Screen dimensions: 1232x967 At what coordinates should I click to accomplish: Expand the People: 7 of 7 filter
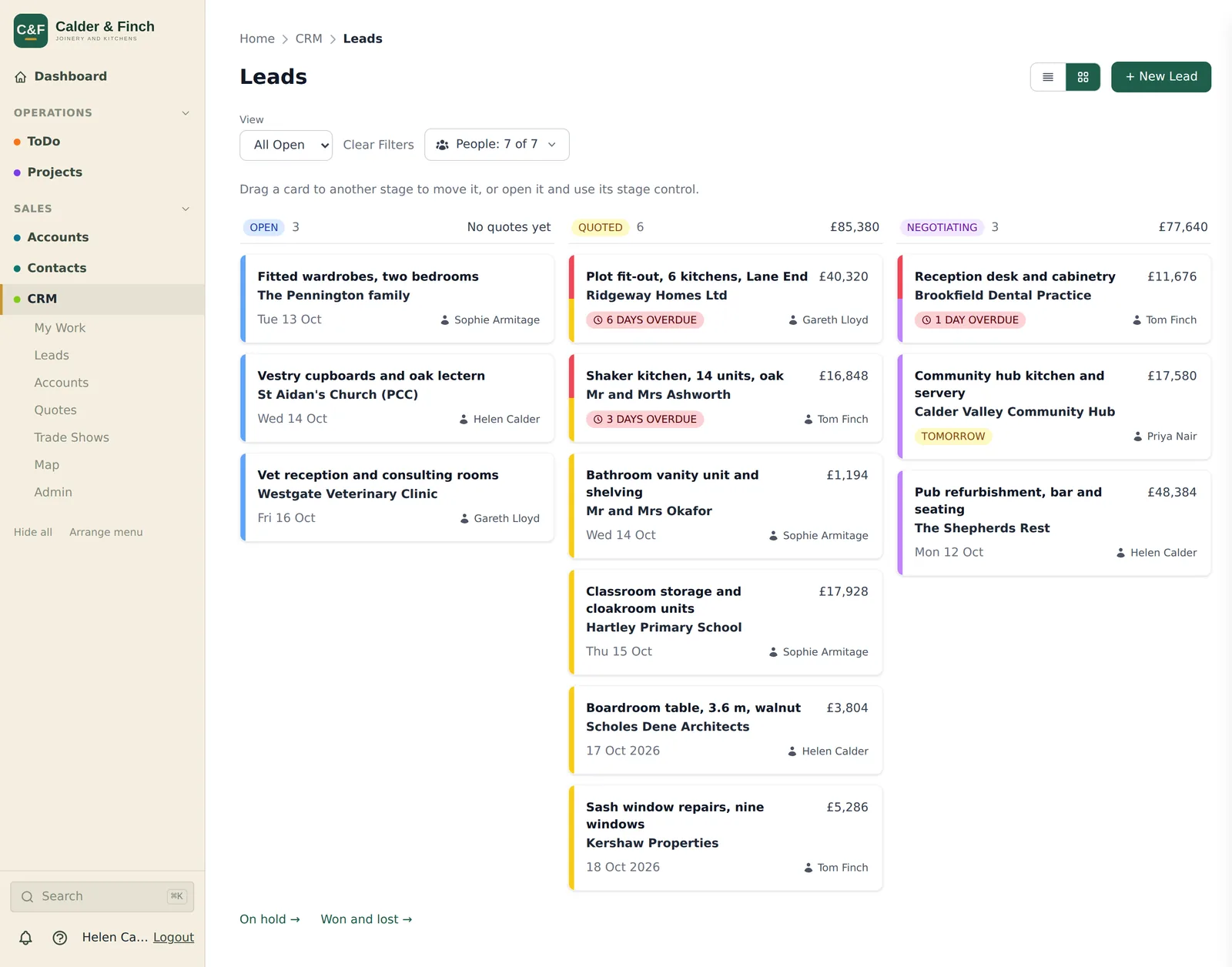(497, 145)
